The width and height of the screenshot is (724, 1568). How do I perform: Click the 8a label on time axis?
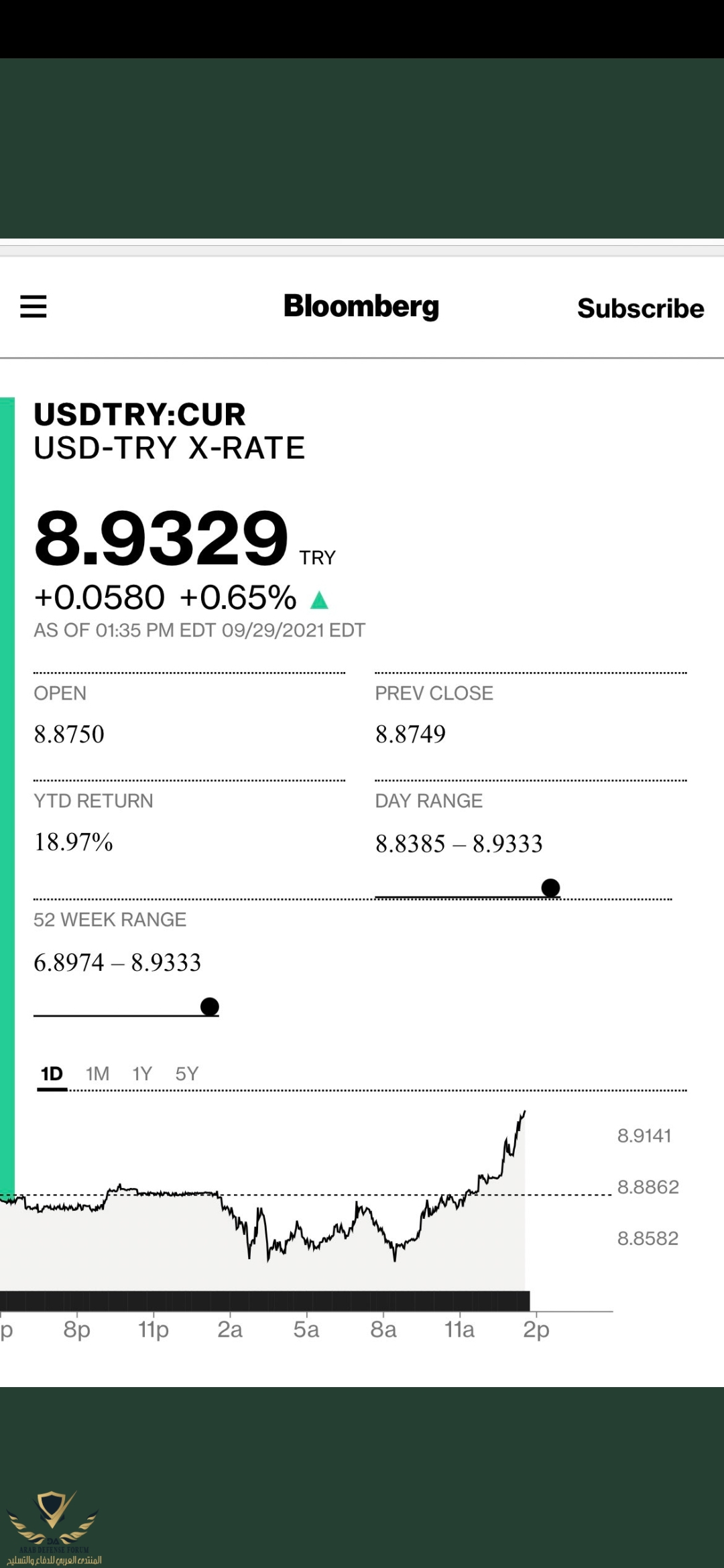pyautogui.click(x=383, y=1329)
